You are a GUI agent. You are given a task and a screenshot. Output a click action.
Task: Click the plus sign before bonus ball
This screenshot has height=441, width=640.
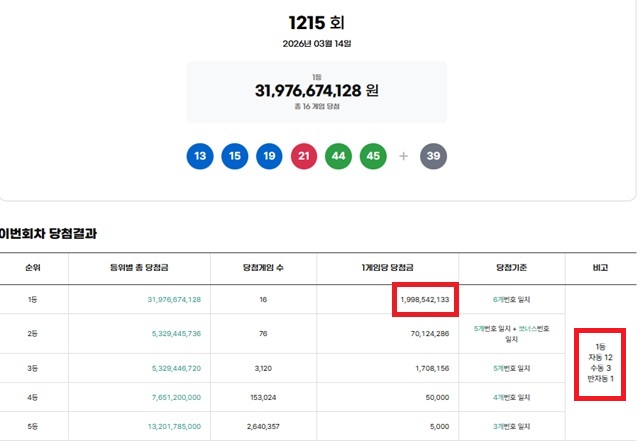pos(404,156)
